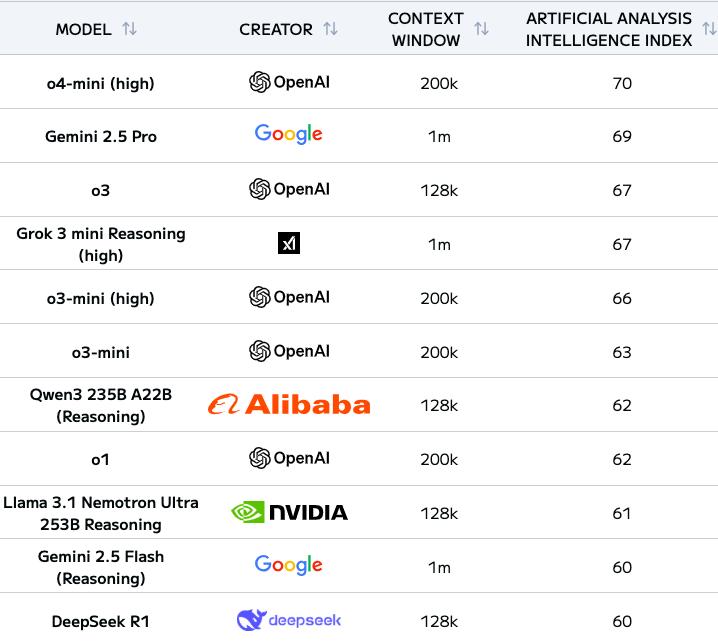Click the Google logo beside Gemini 2.5 Flash
The image size is (718, 643).
point(288,565)
